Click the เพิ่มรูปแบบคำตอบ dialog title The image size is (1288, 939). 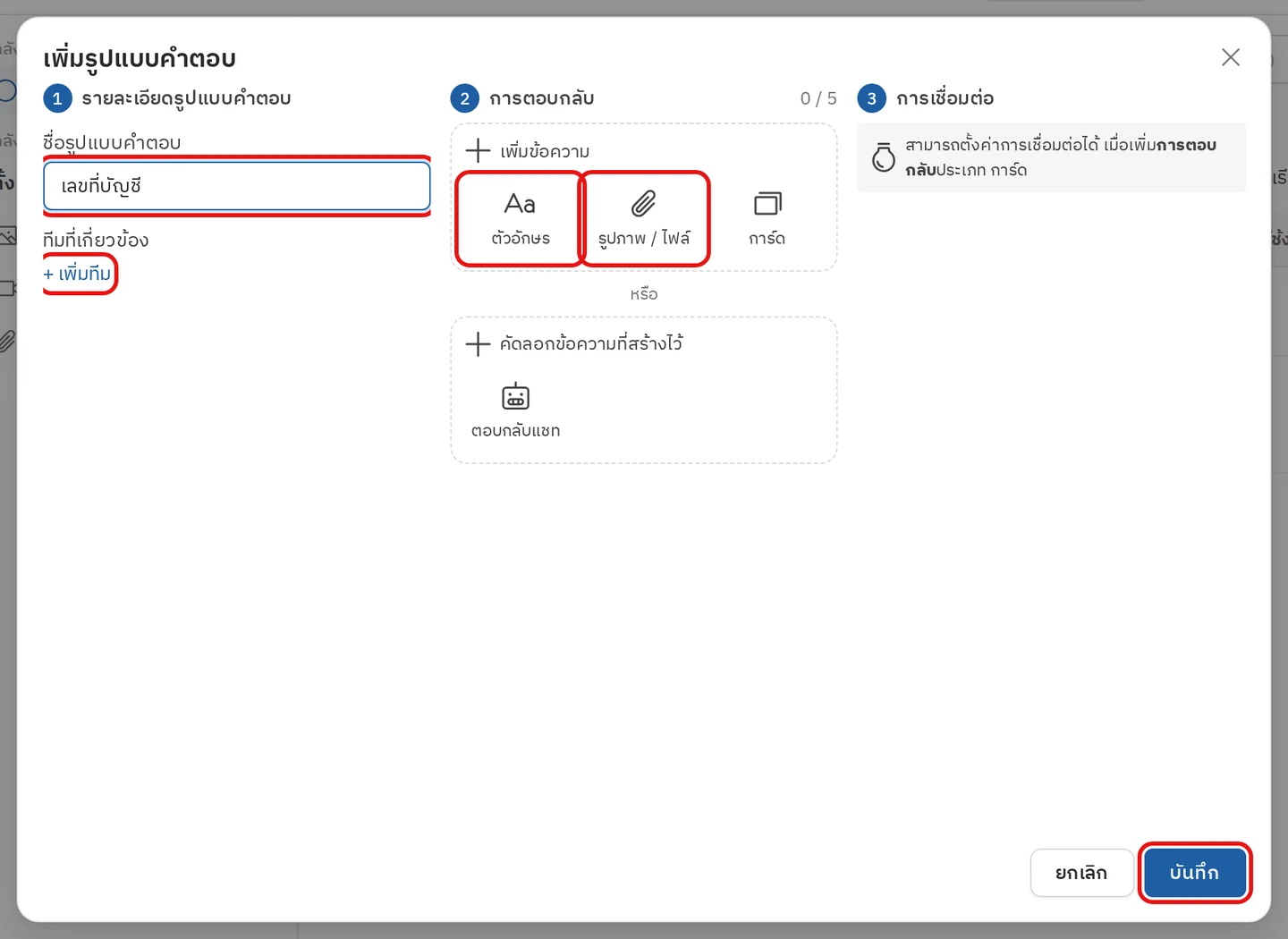click(140, 59)
